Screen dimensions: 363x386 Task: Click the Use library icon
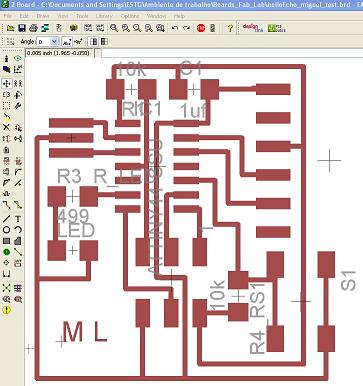(x=73, y=28)
